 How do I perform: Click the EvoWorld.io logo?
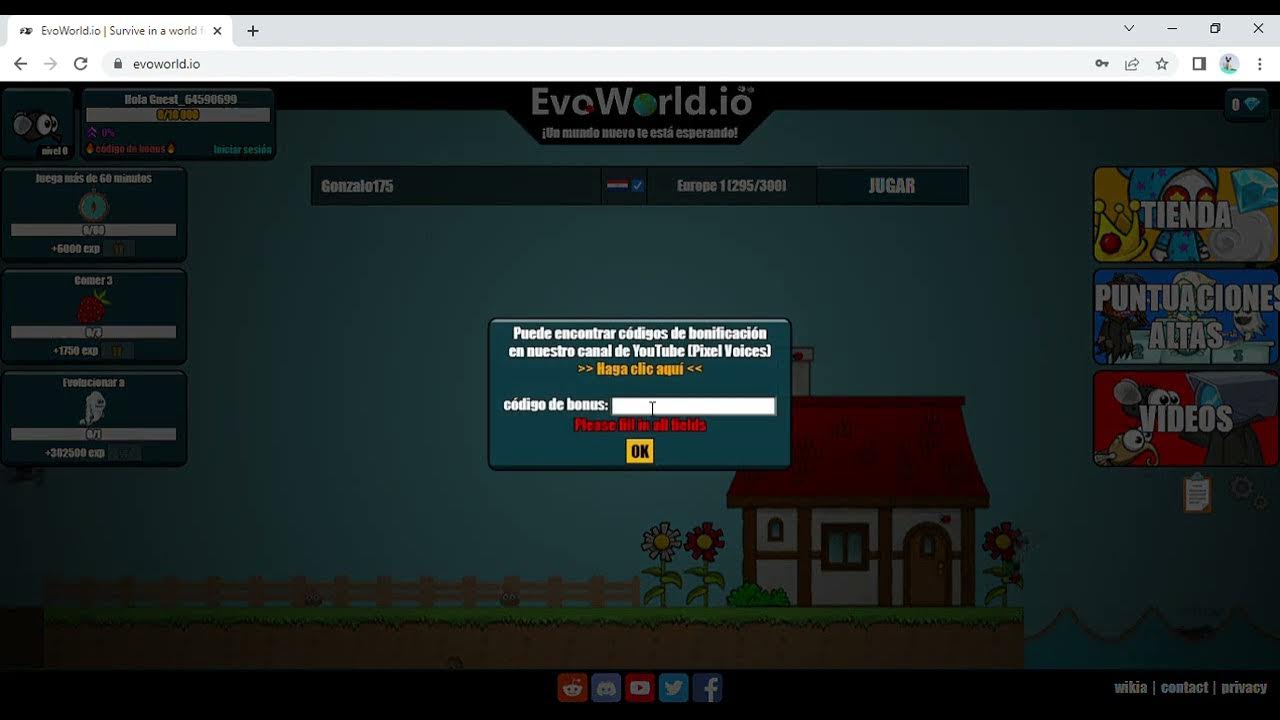641,103
